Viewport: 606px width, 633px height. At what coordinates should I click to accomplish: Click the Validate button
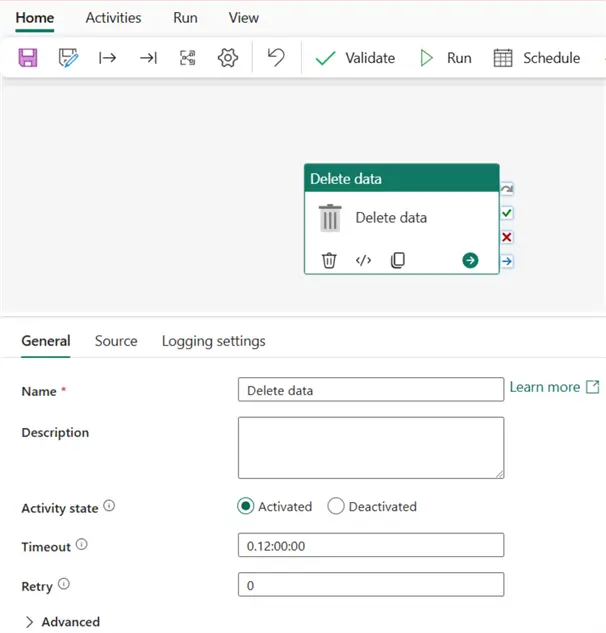tap(355, 58)
